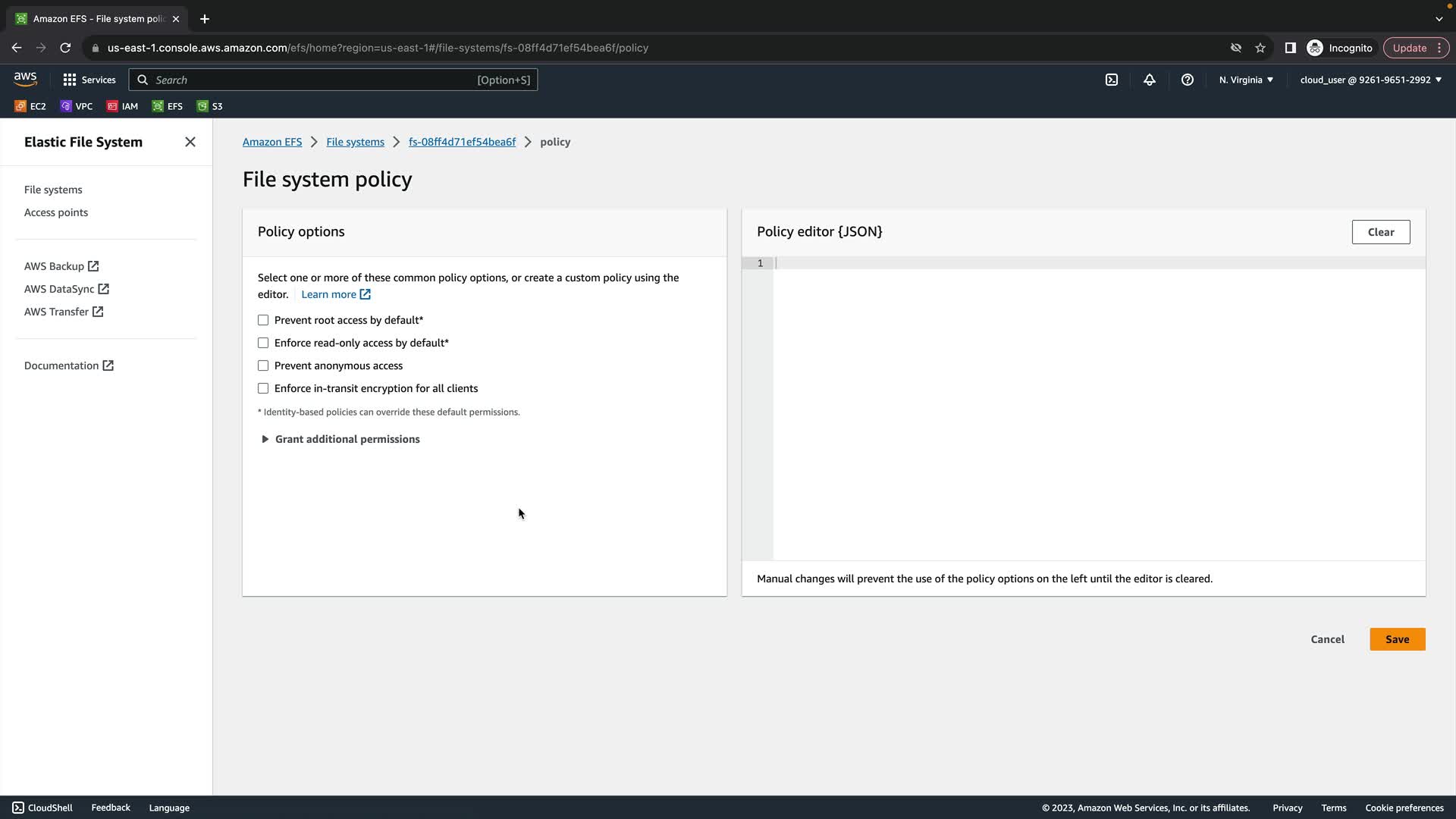
Task: Navigate to File systems breadcrumb link
Action: click(355, 142)
